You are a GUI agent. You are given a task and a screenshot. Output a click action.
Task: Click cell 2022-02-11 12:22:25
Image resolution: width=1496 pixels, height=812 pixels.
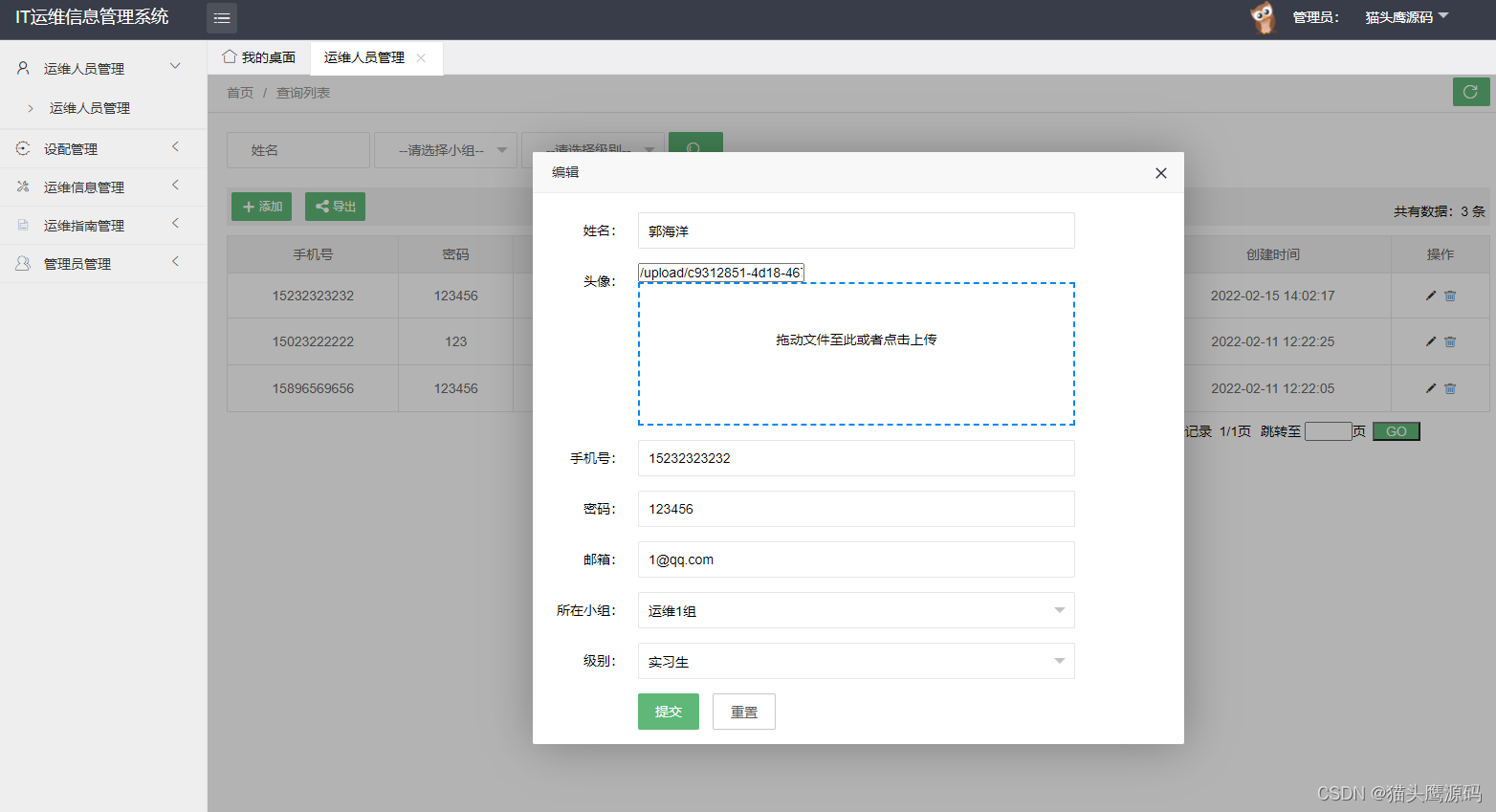pyautogui.click(x=1273, y=341)
